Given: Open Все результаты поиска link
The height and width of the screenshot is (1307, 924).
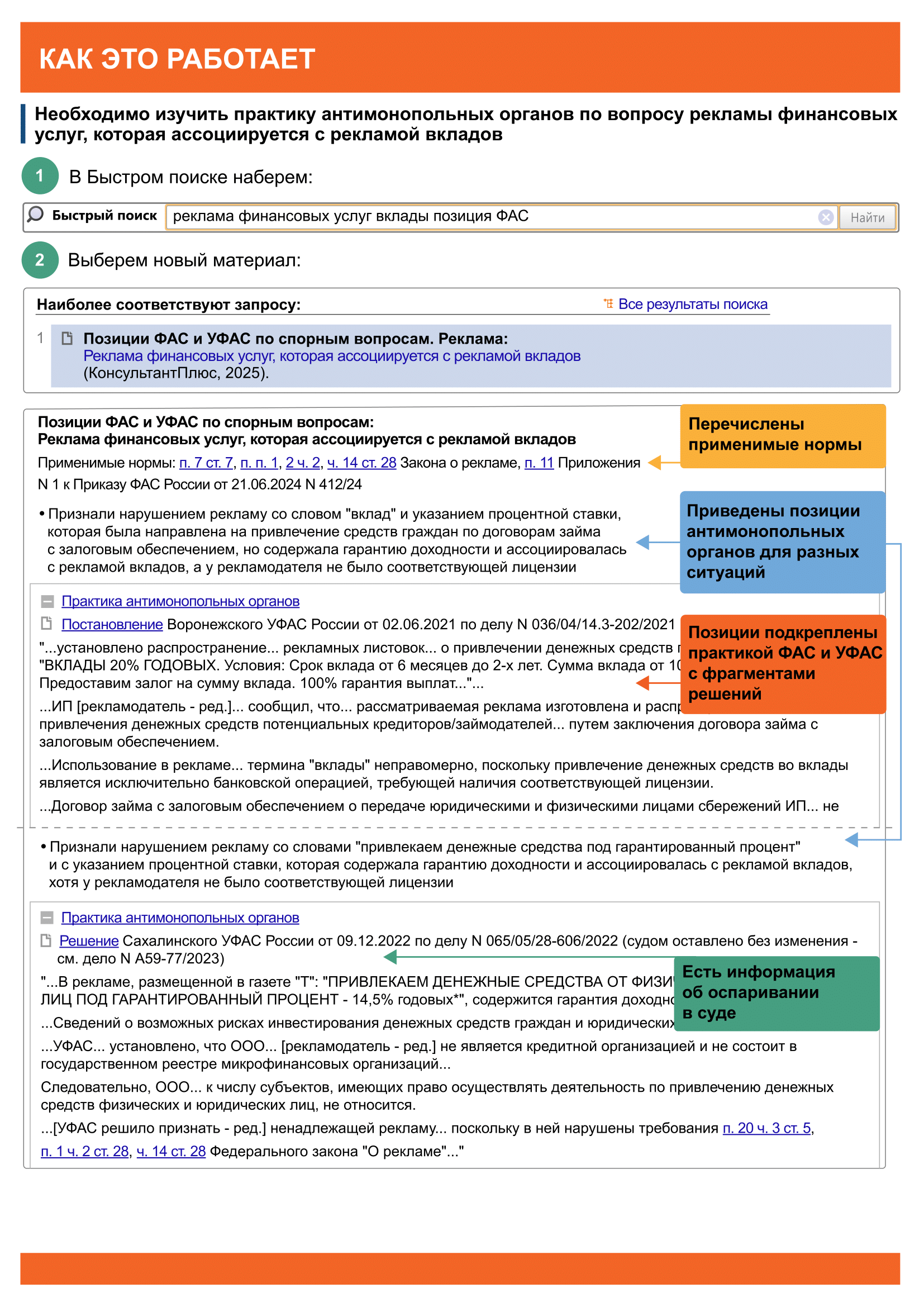Looking at the screenshot, I should coord(692,304).
